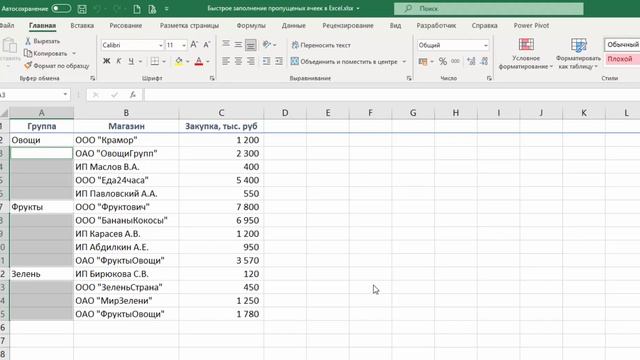
Task: Open the Calibri font name dropdown
Action: coord(160,45)
